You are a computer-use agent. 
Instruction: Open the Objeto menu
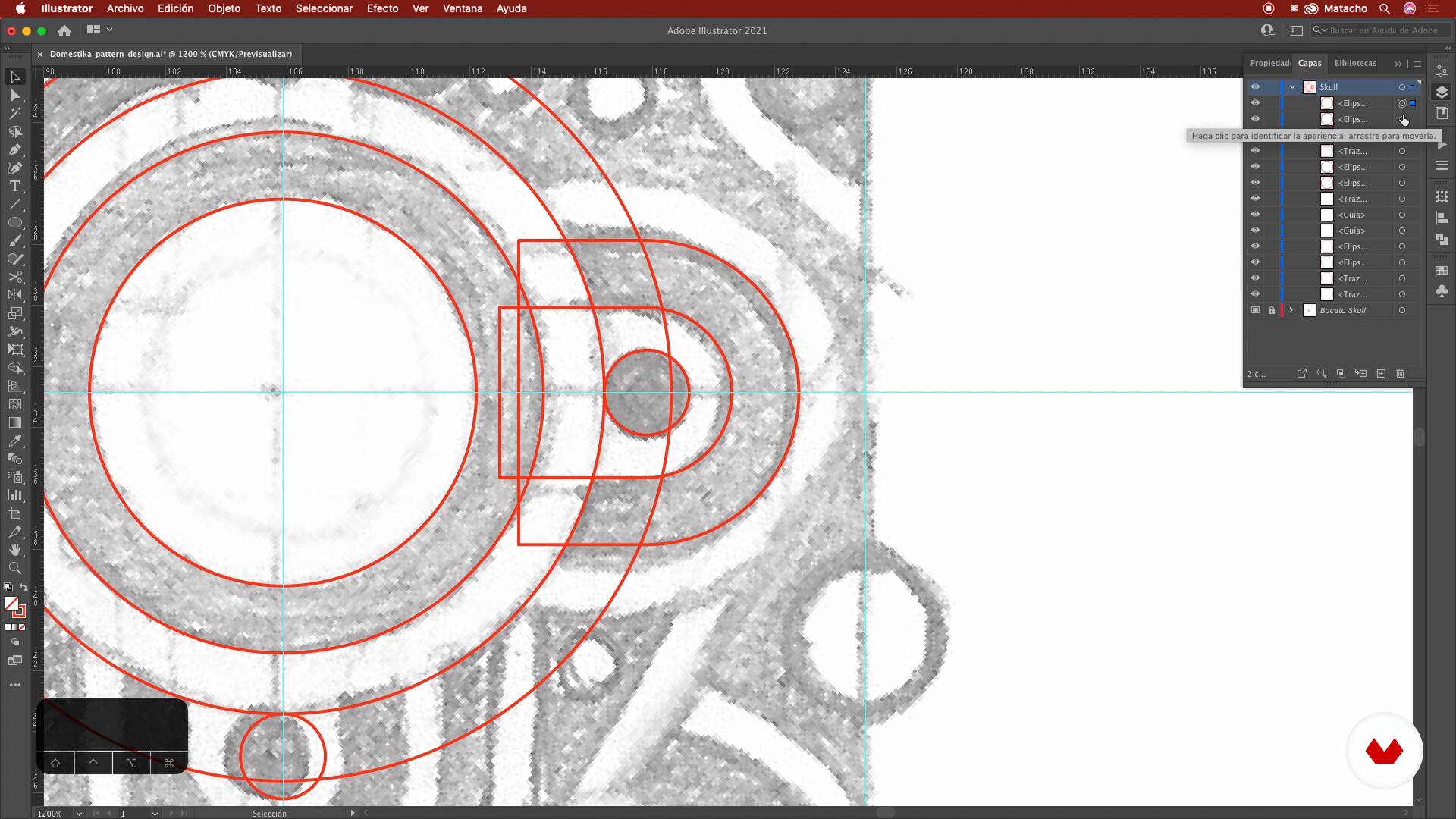(x=224, y=8)
